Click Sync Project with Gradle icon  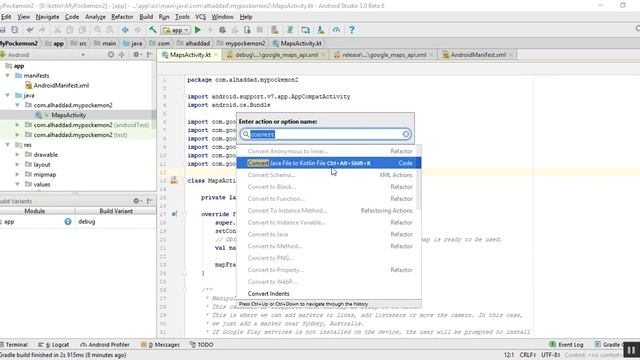[x=290, y=30]
